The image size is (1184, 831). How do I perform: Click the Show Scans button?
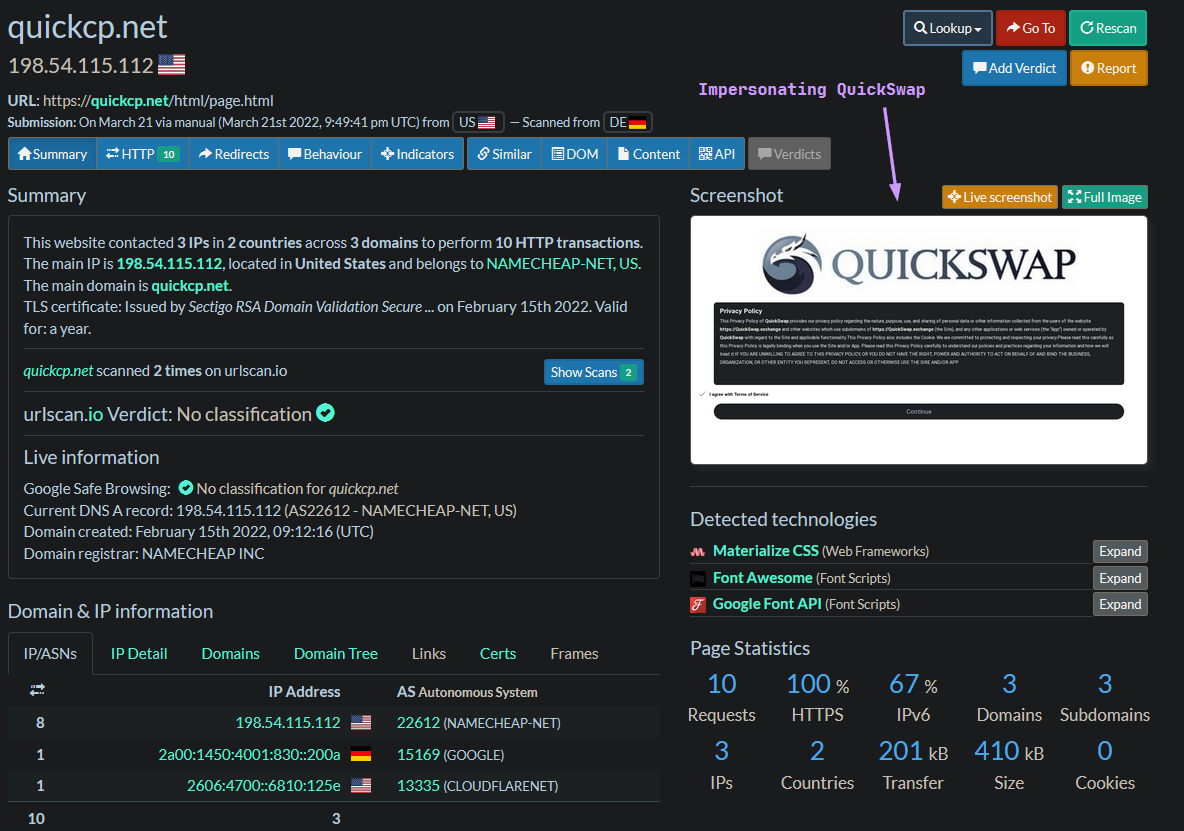594,372
